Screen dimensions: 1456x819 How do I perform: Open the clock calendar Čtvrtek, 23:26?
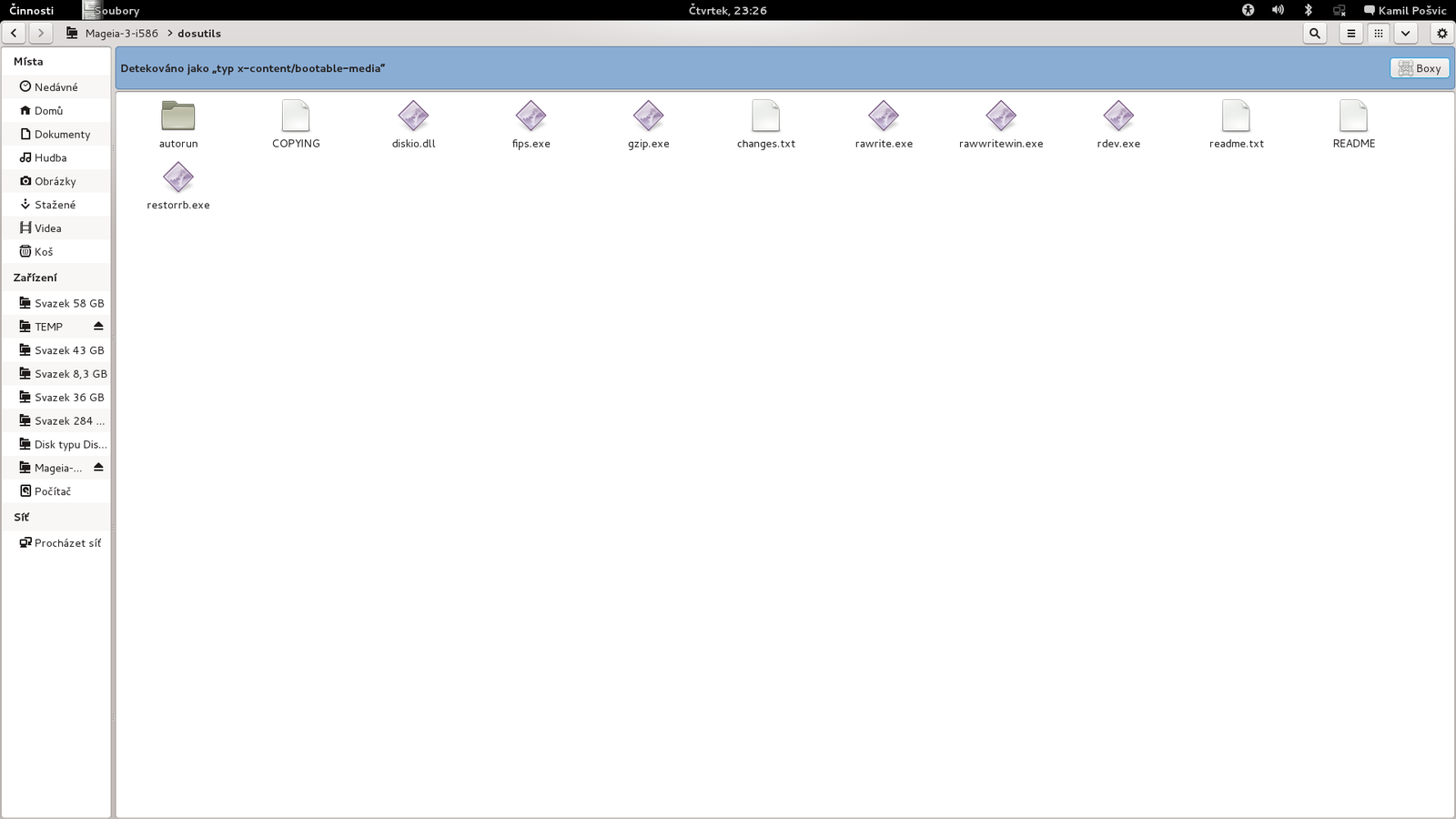click(x=728, y=10)
